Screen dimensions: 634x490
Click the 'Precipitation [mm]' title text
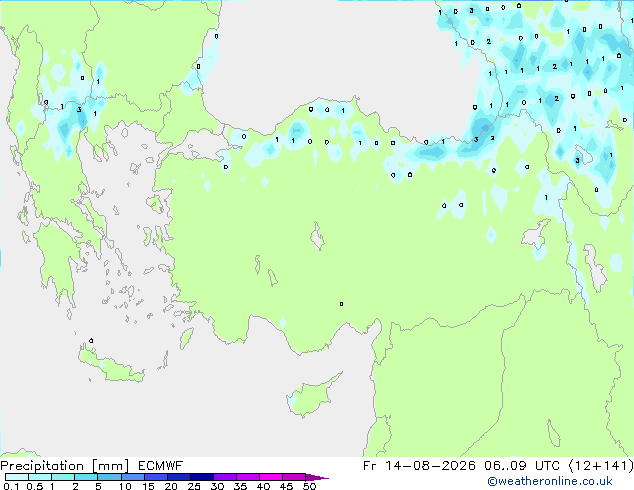click(x=64, y=466)
